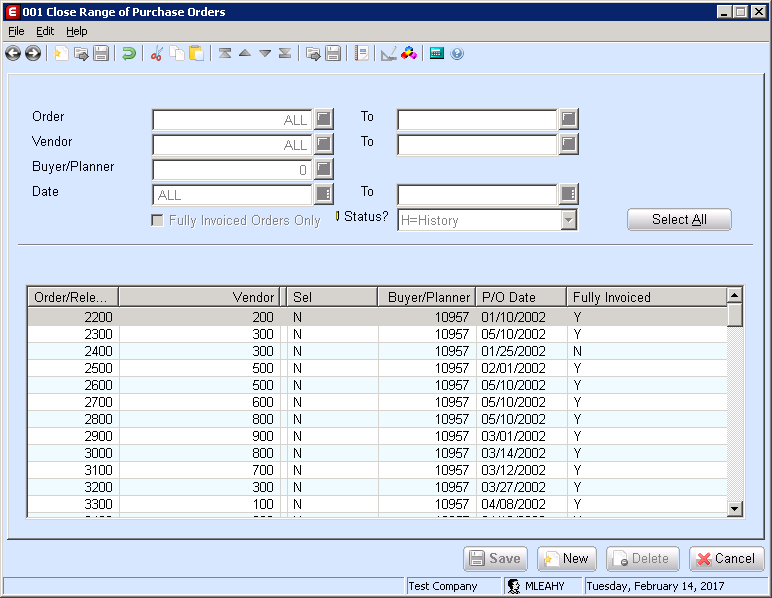Select order 2200 in the grid
The height and width of the screenshot is (598, 772).
click(98, 317)
